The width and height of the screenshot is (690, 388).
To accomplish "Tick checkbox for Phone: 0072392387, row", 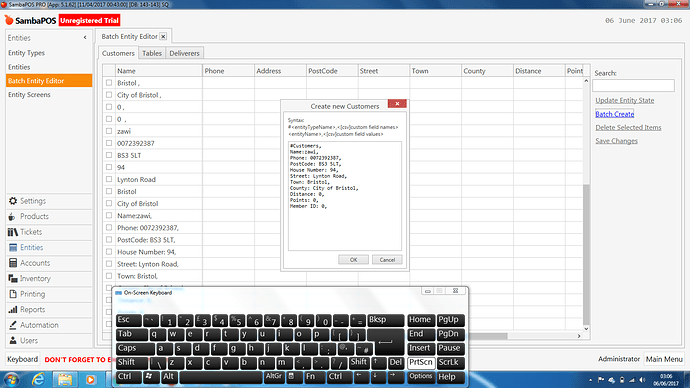I will coord(109,227).
